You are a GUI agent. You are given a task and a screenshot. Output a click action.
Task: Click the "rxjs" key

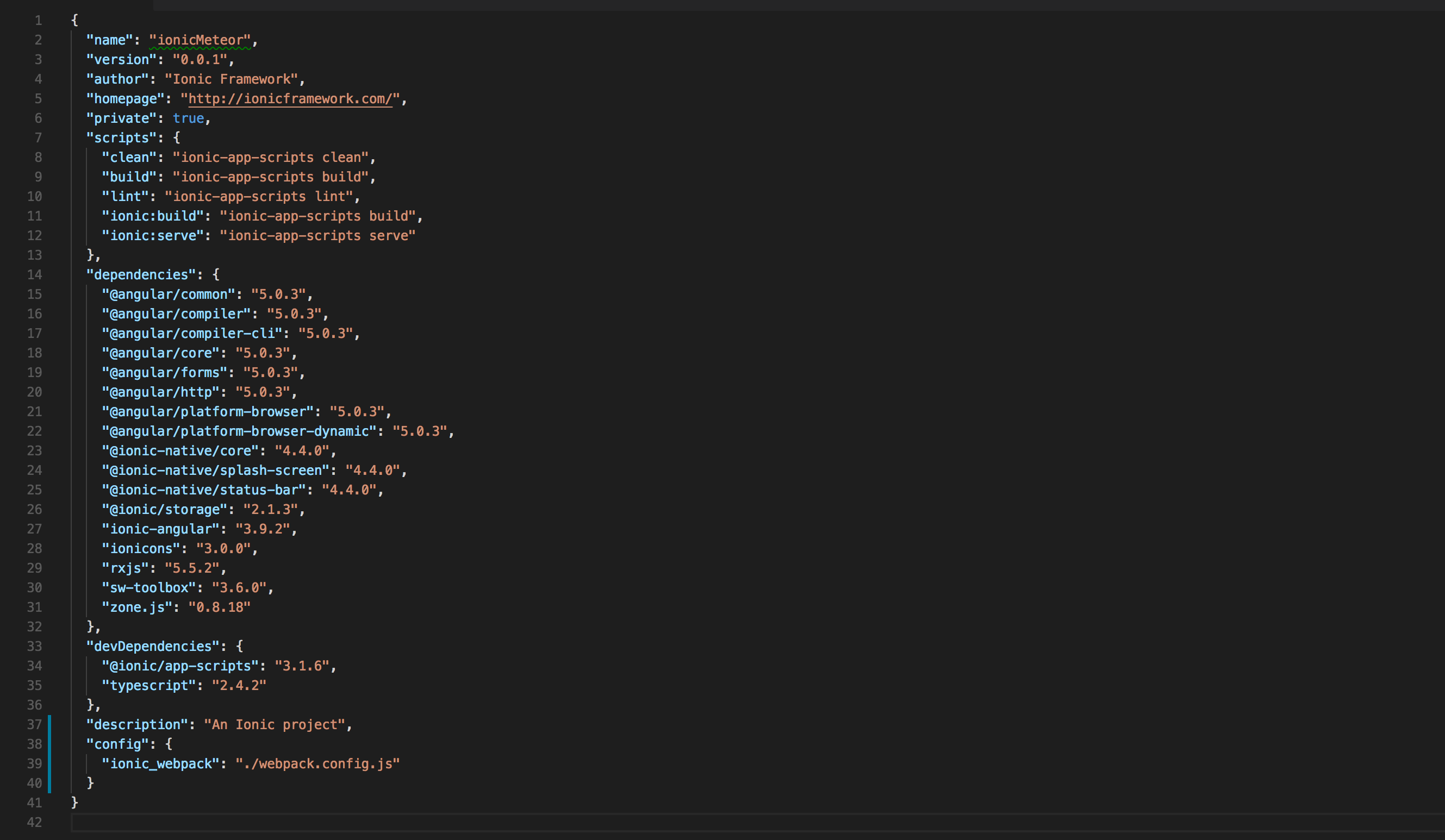(126, 568)
